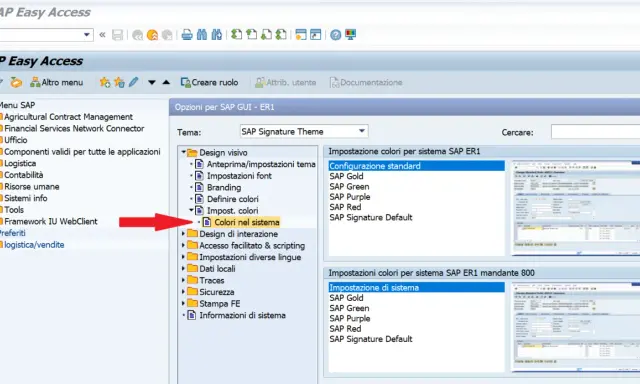Select Configurazione standard in system colors list

[416, 166]
